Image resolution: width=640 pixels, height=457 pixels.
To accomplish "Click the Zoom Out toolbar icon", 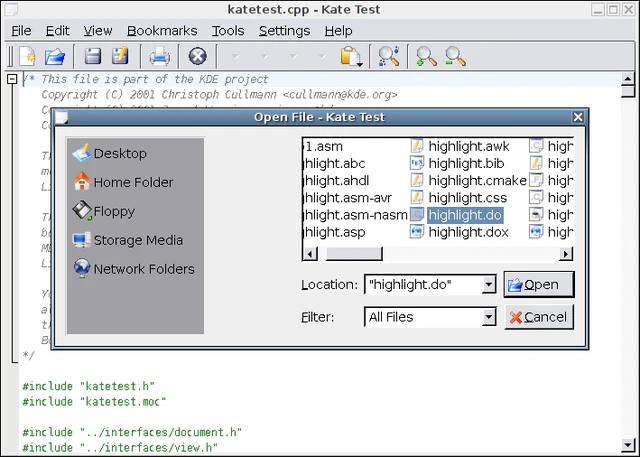I will (x=455, y=56).
